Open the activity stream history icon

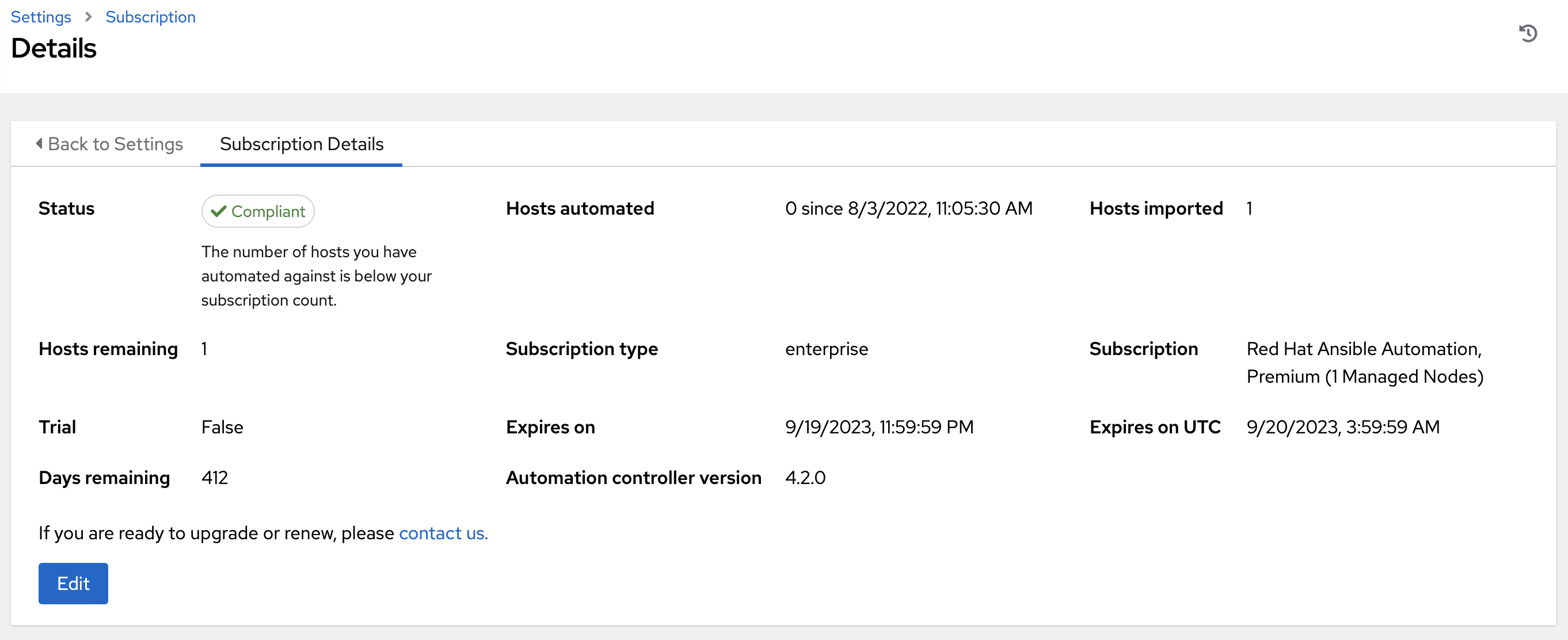(x=1527, y=33)
